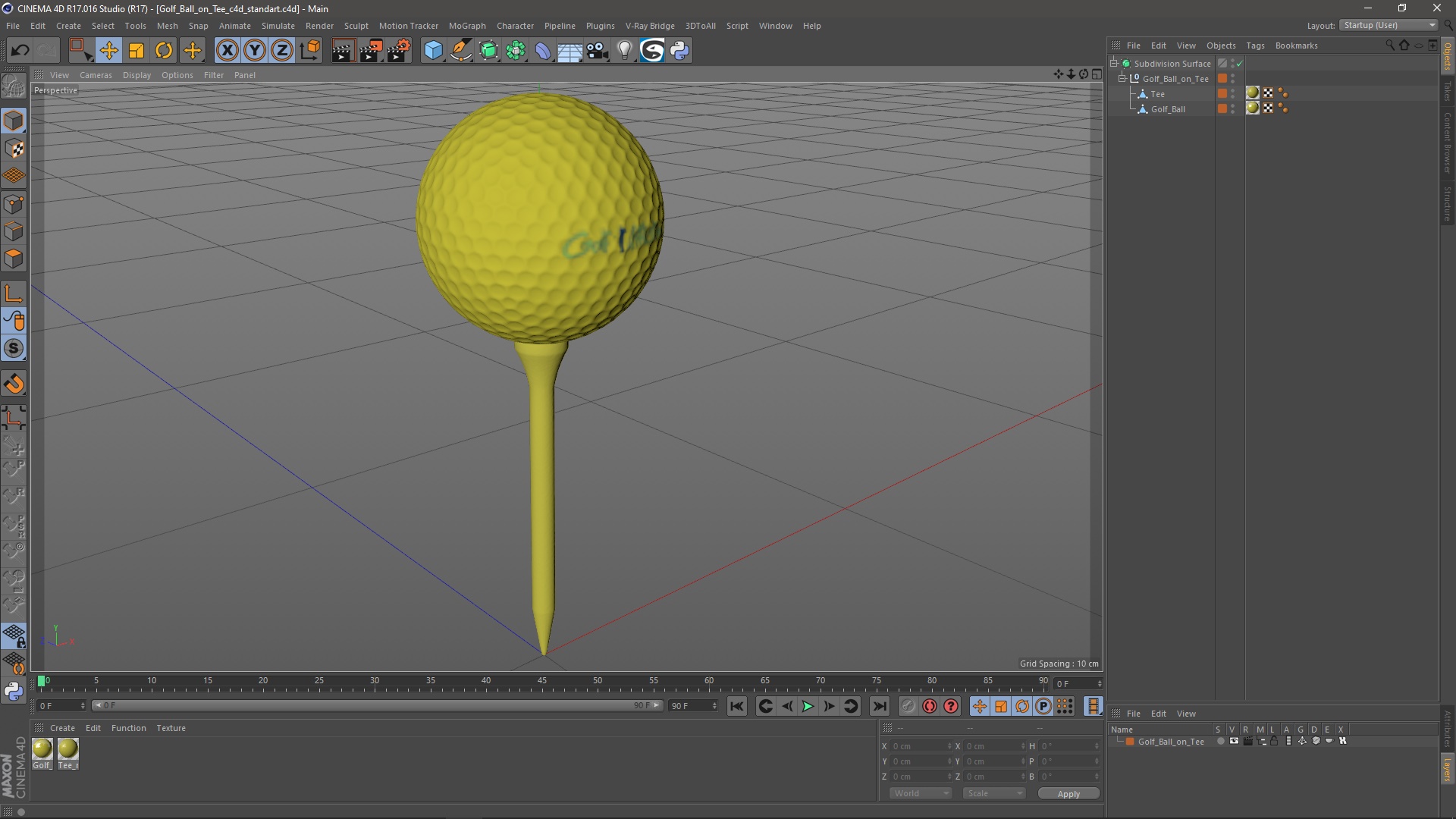Image resolution: width=1456 pixels, height=819 pixels.
Task: Toggle visibility dots of Golf_Ball object
Action: (1232, 109)
